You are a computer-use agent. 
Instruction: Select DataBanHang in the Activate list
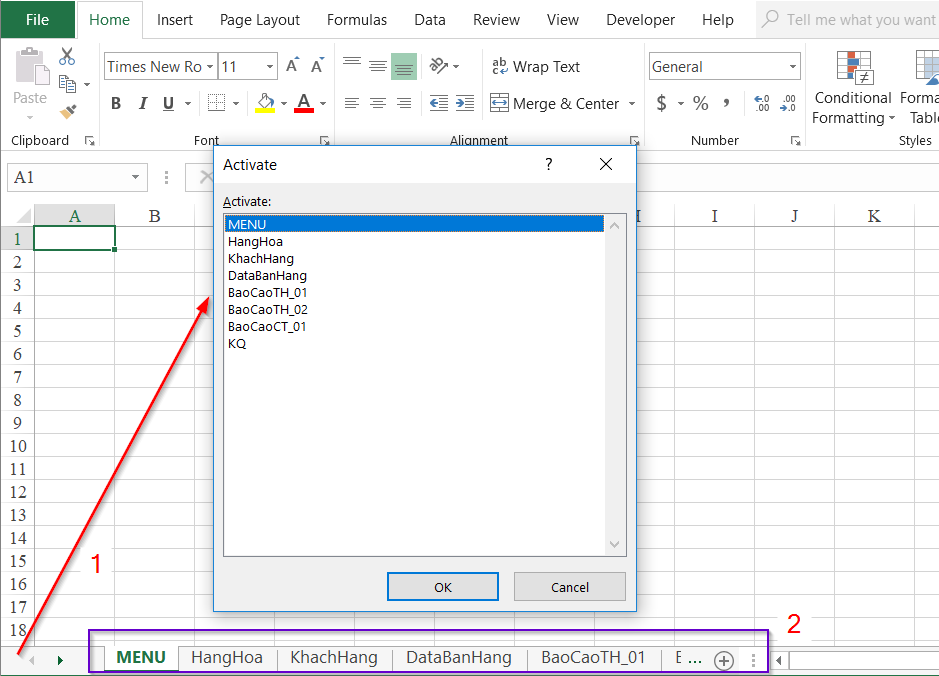[x=414, y=275]
